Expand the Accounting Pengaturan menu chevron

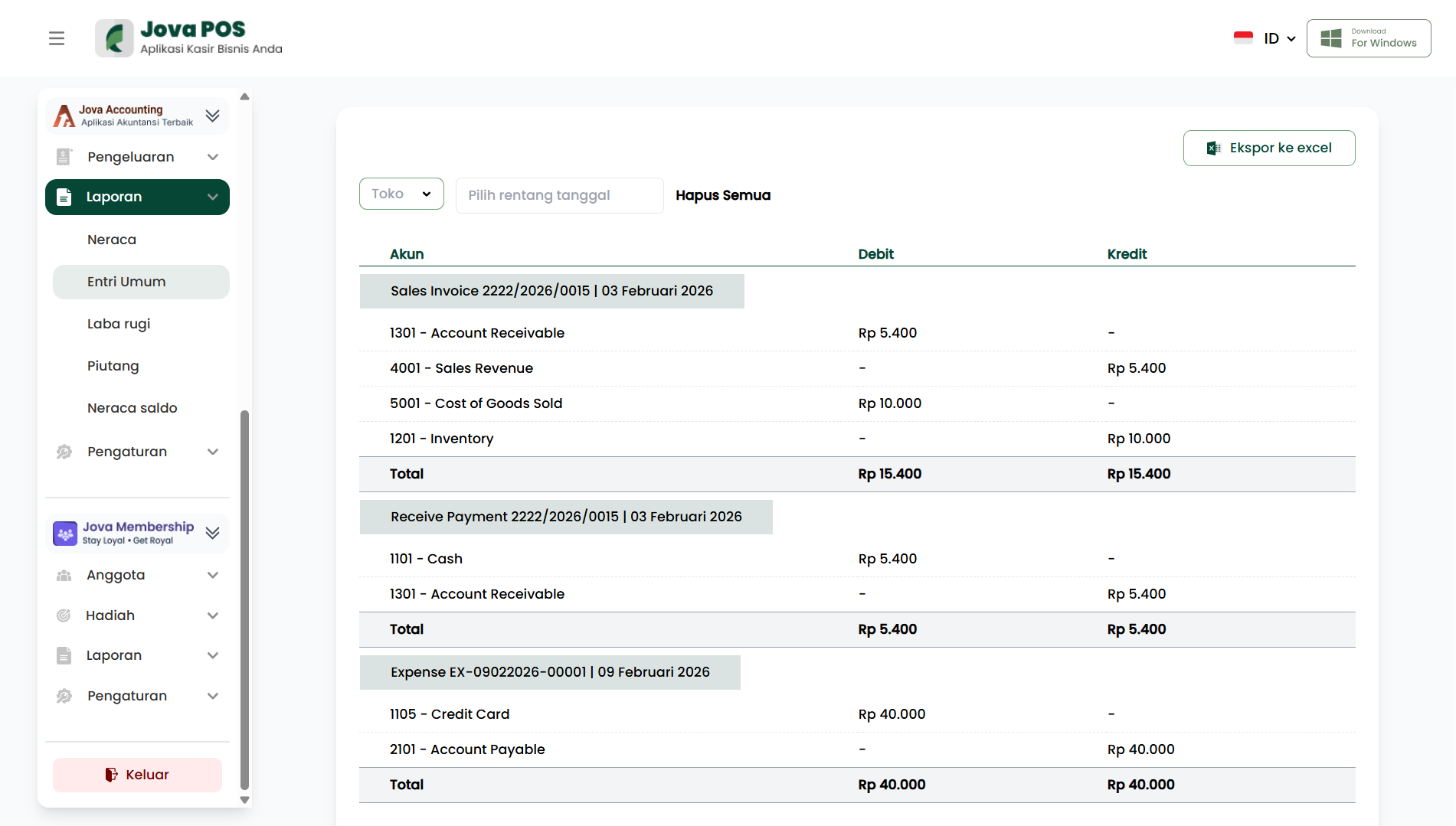213,452
